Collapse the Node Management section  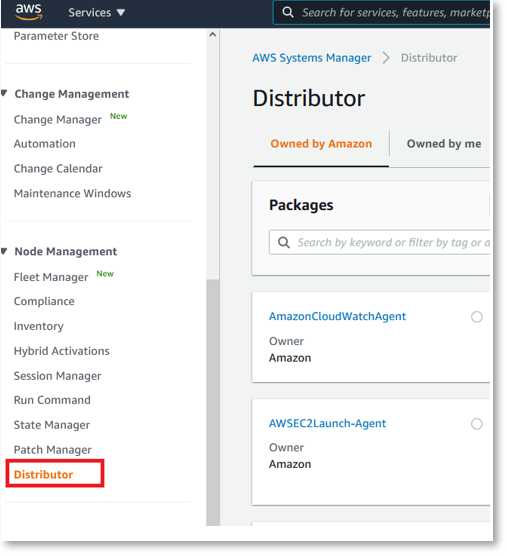[x=4, y=251]
